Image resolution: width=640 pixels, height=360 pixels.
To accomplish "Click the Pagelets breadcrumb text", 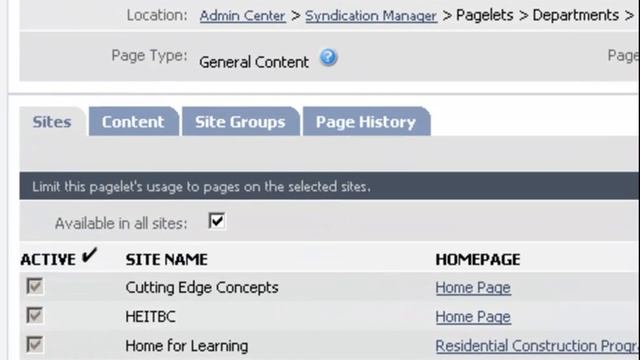I will pyautogui.click(x=484, y=16).
